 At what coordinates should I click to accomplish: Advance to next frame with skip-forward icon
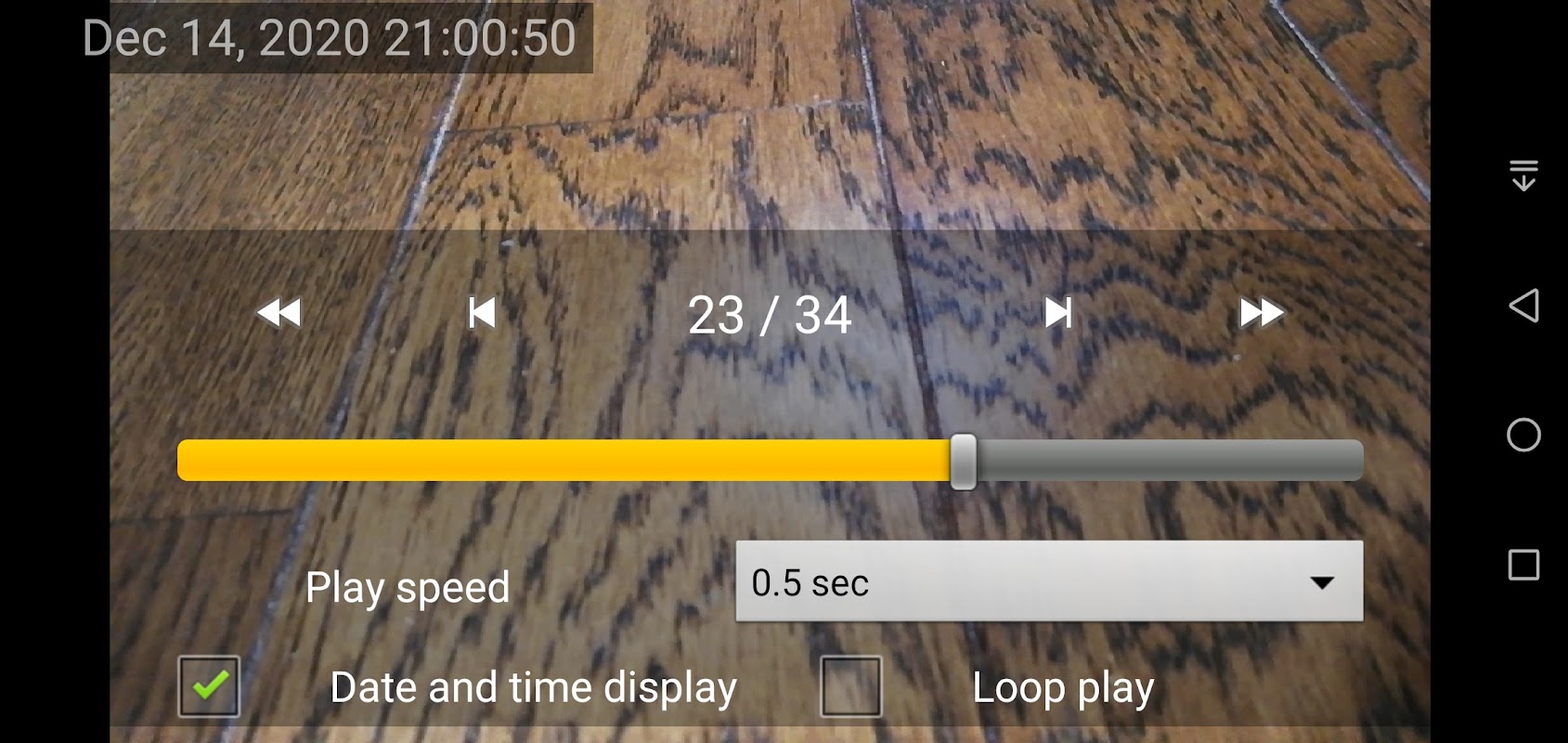coord(1058,313)
